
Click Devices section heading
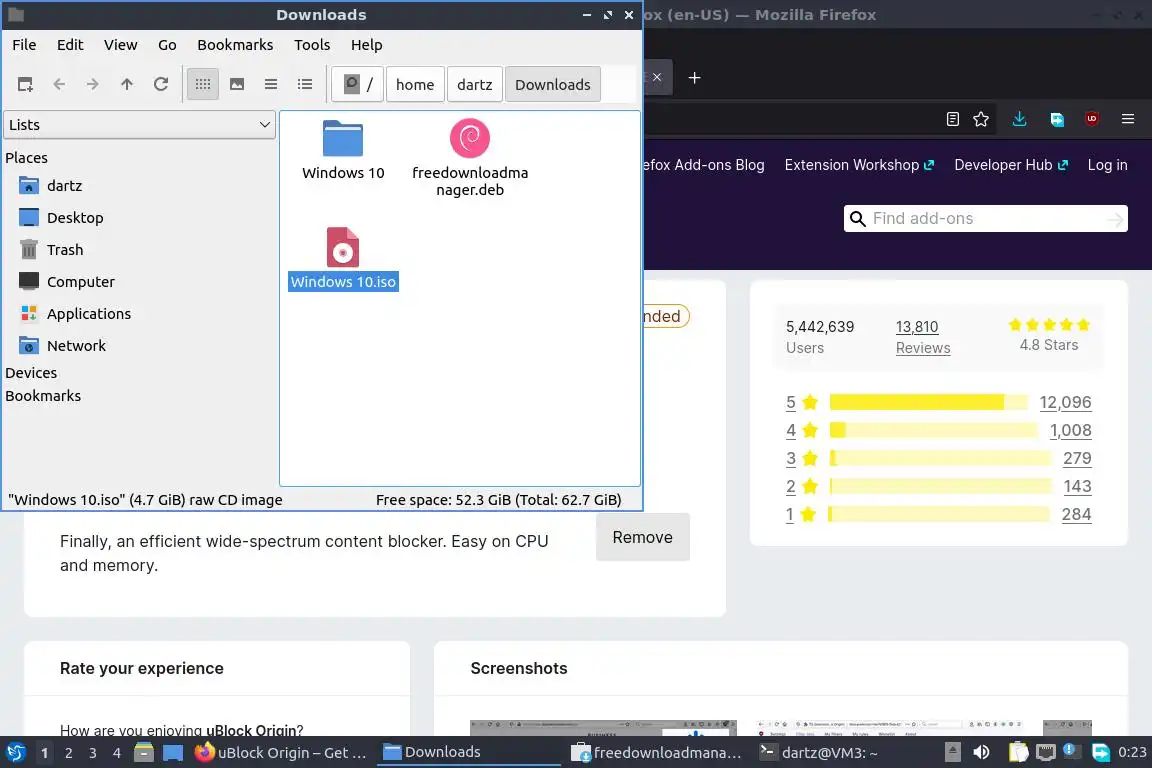(31, 373)
